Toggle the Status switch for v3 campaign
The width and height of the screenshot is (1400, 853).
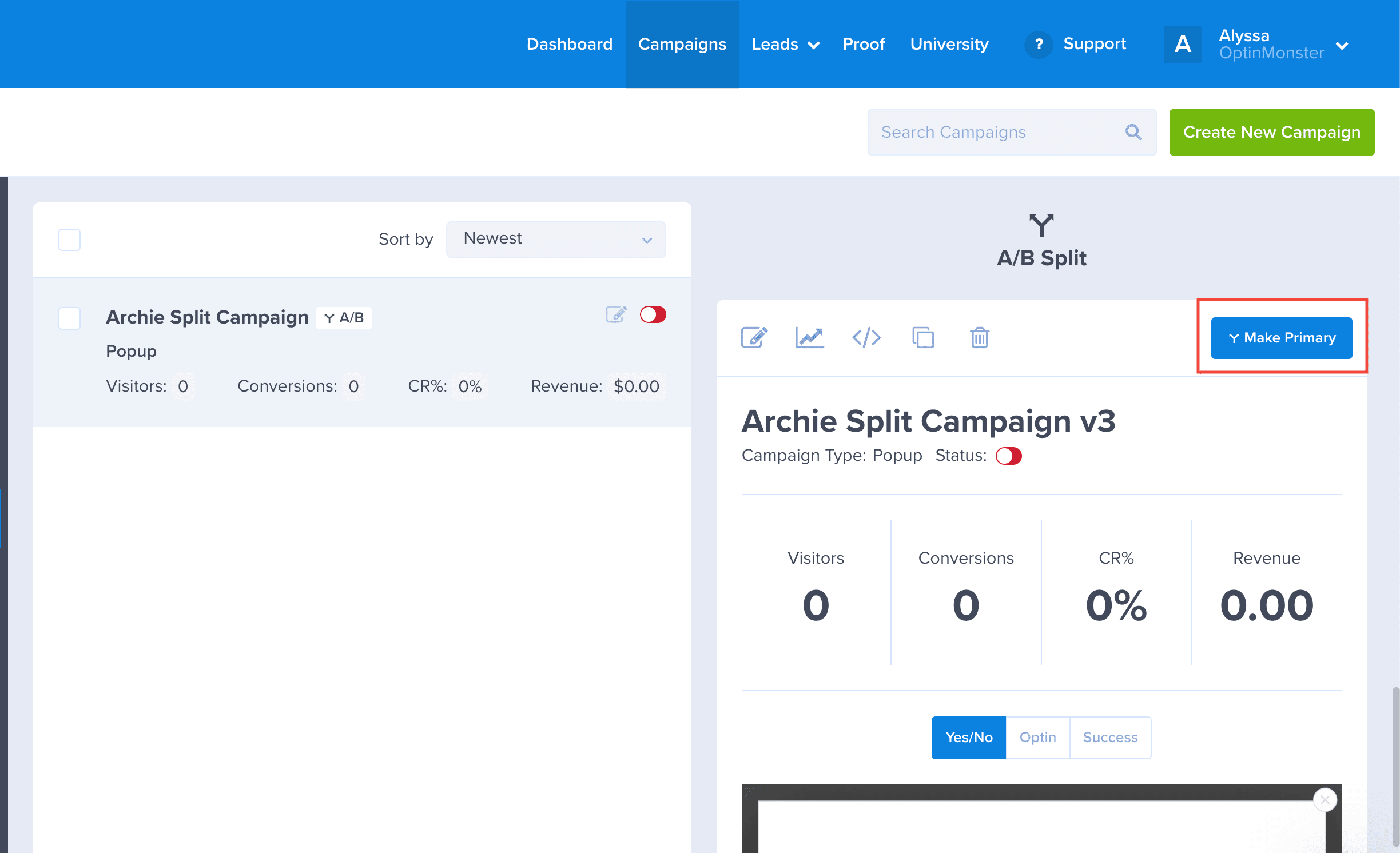(1008, 456)
